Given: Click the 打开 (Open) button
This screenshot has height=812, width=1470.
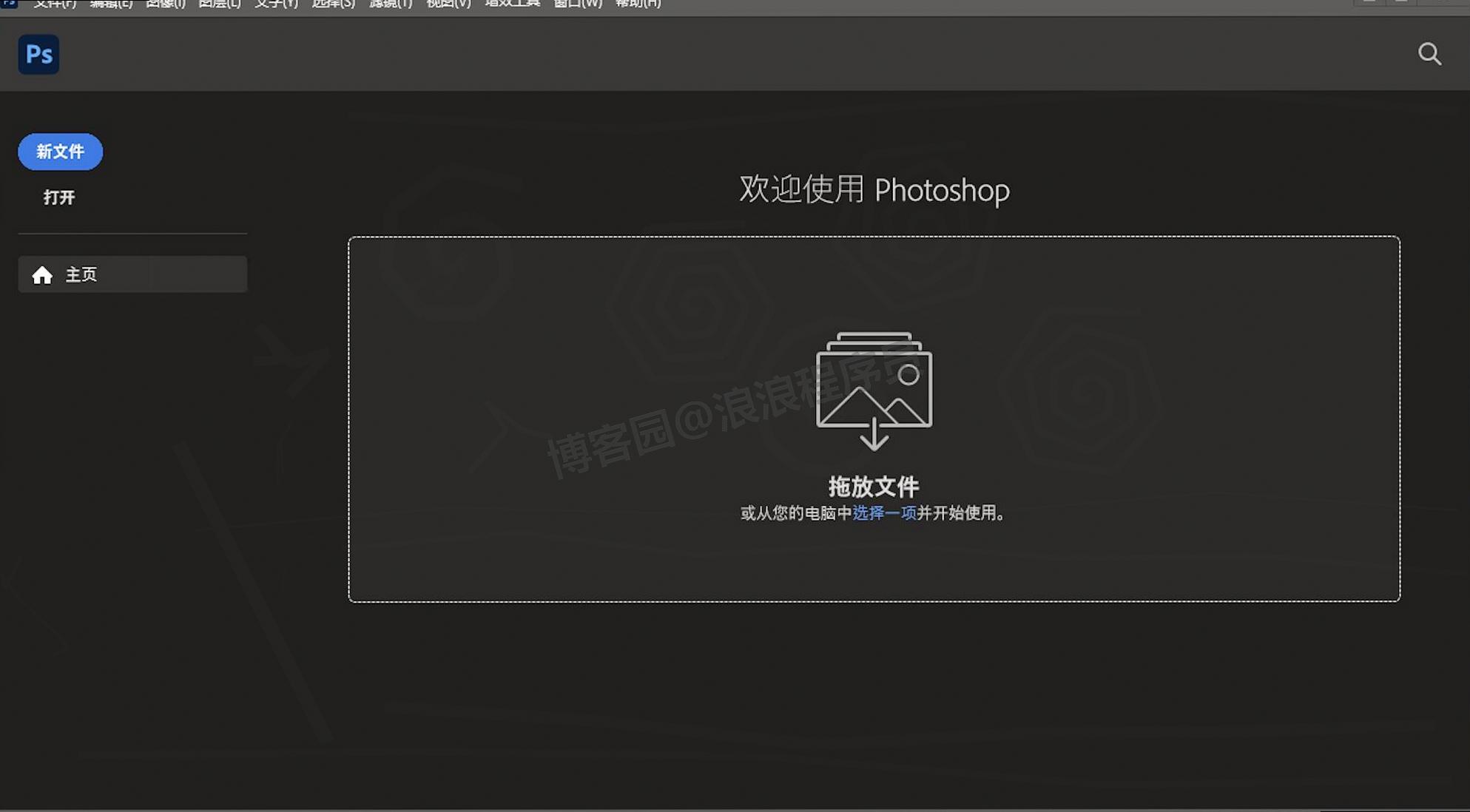Looking at the screenshot, I should click(x=59, y=197).
